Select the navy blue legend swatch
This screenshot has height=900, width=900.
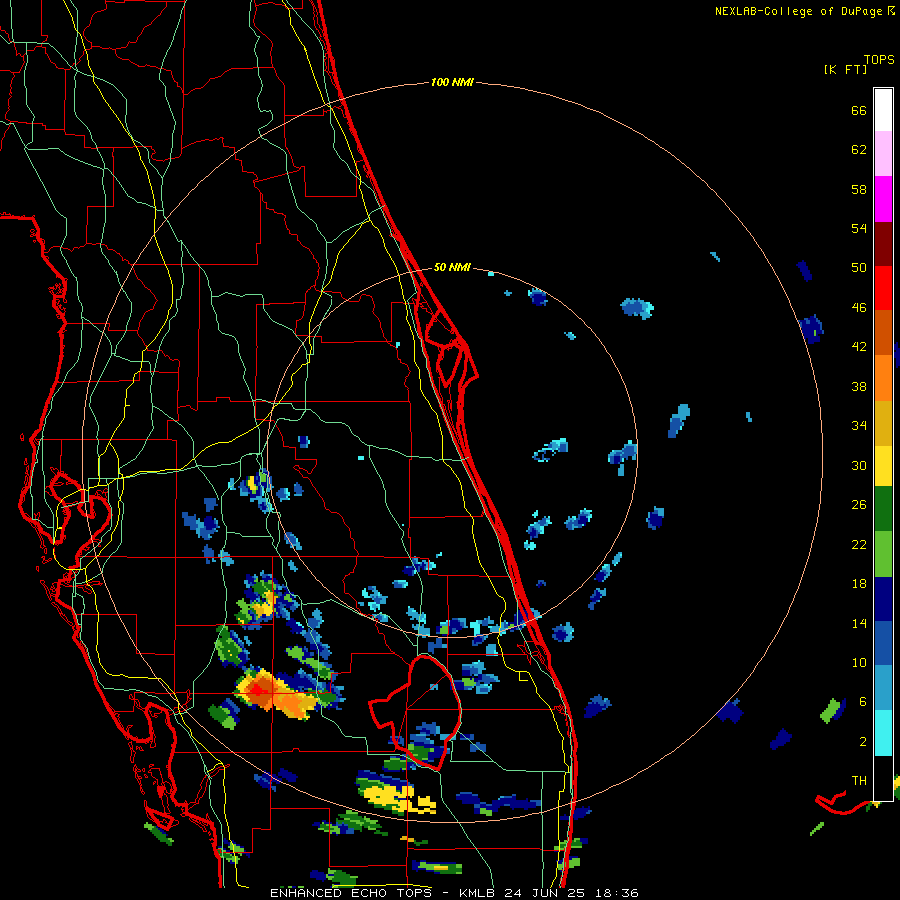point(883,599)
